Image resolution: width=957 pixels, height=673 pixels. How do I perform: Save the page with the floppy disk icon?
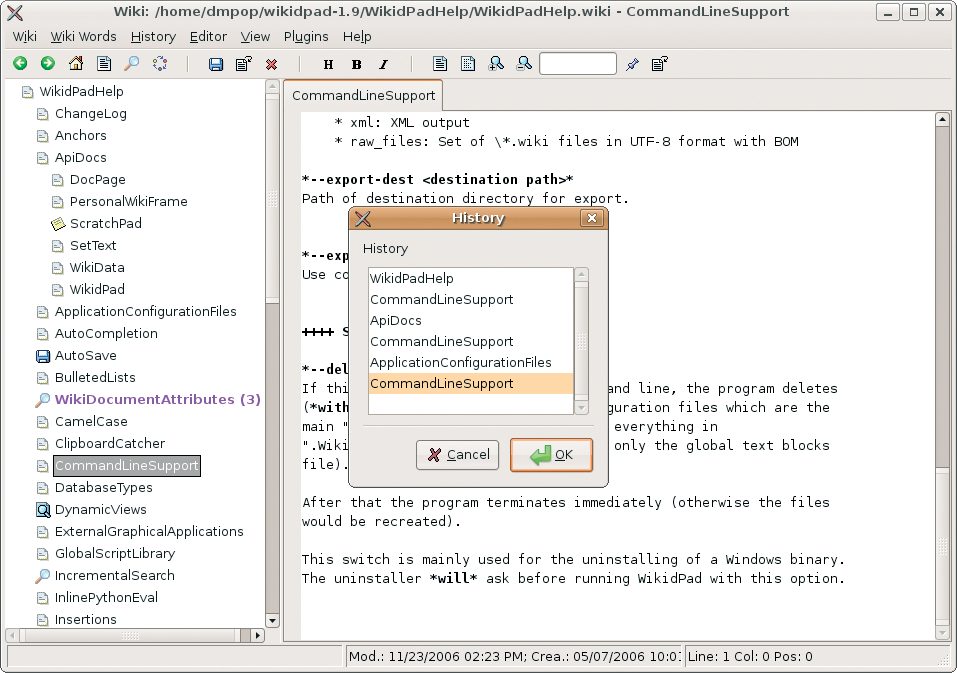[x=215, y=64]
